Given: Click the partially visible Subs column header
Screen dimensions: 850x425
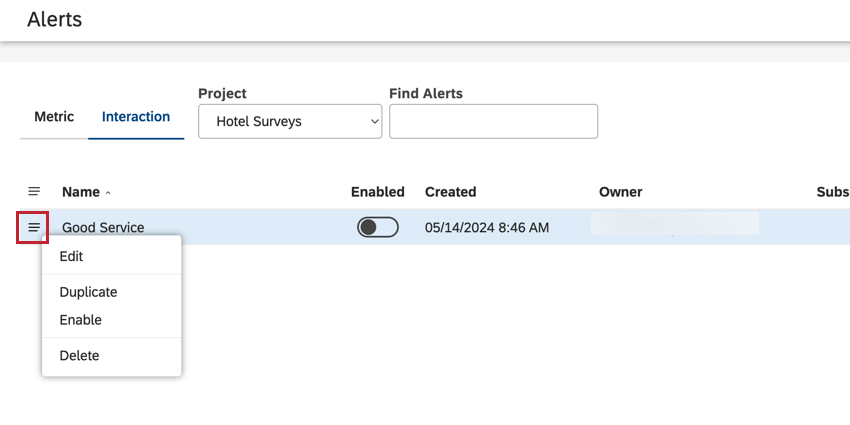Looking at the screenshot, I should tap(832, 192).
